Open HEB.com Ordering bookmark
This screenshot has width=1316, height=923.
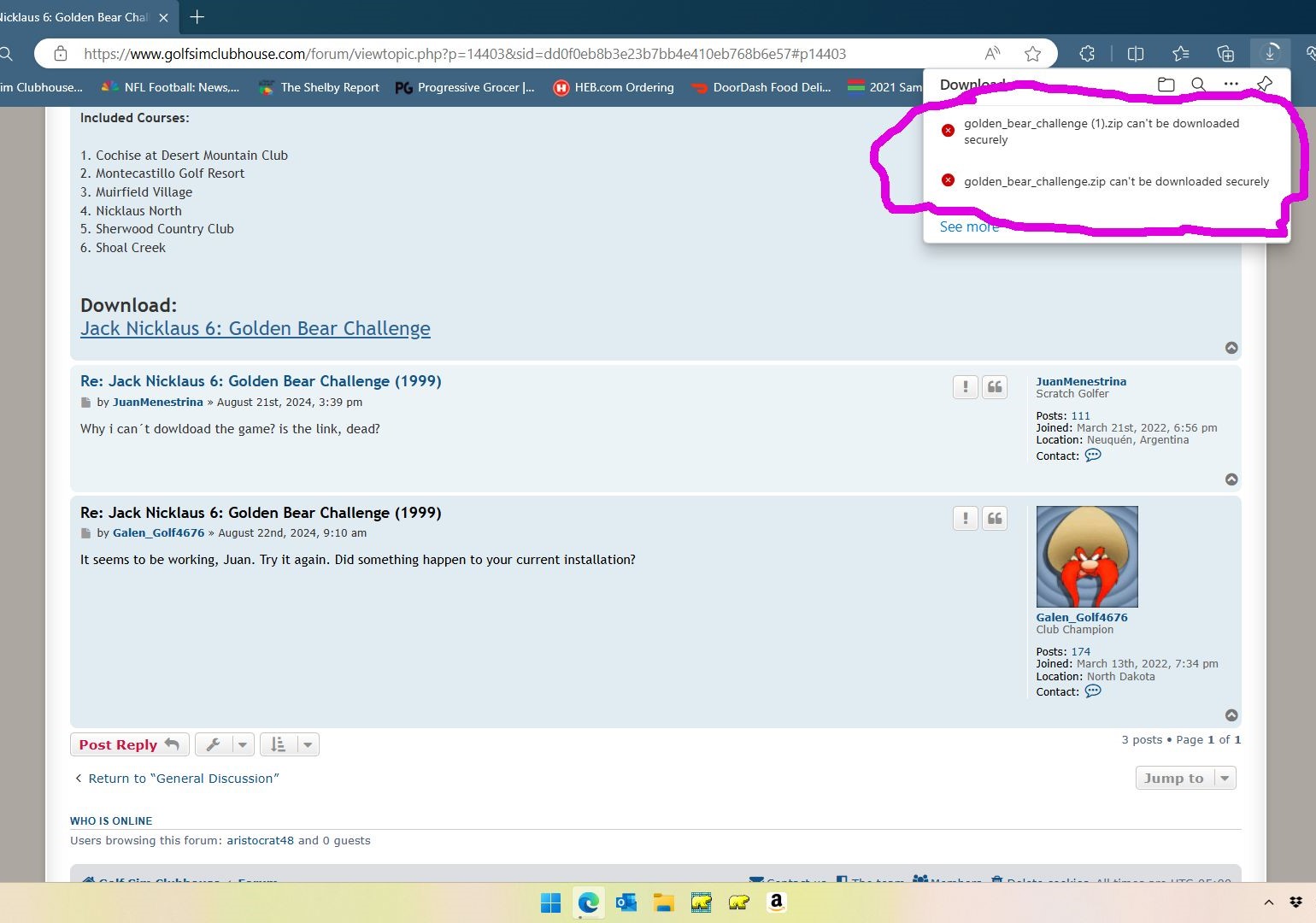click(614, 87)
